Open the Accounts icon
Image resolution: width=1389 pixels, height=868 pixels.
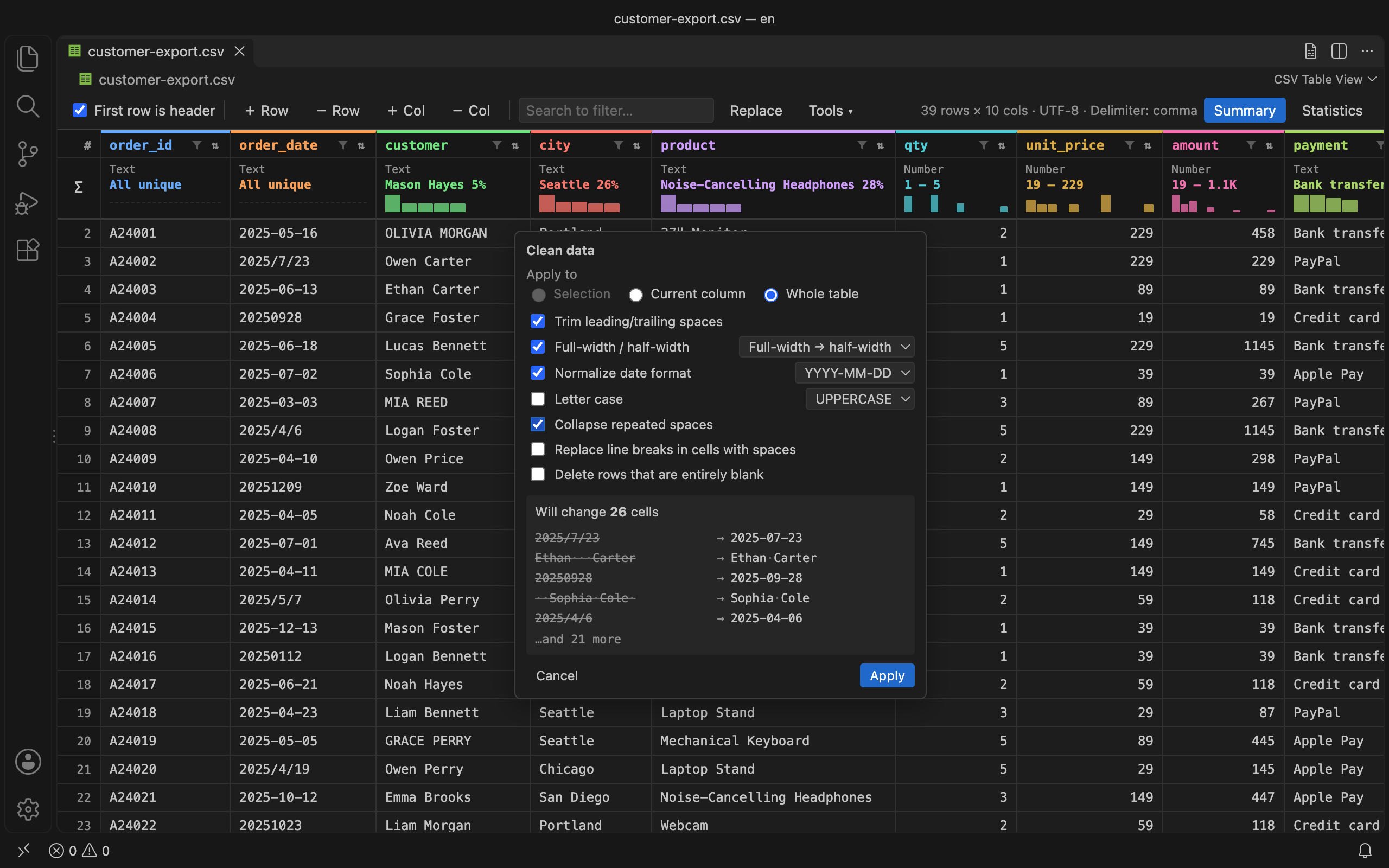(28, 762)
